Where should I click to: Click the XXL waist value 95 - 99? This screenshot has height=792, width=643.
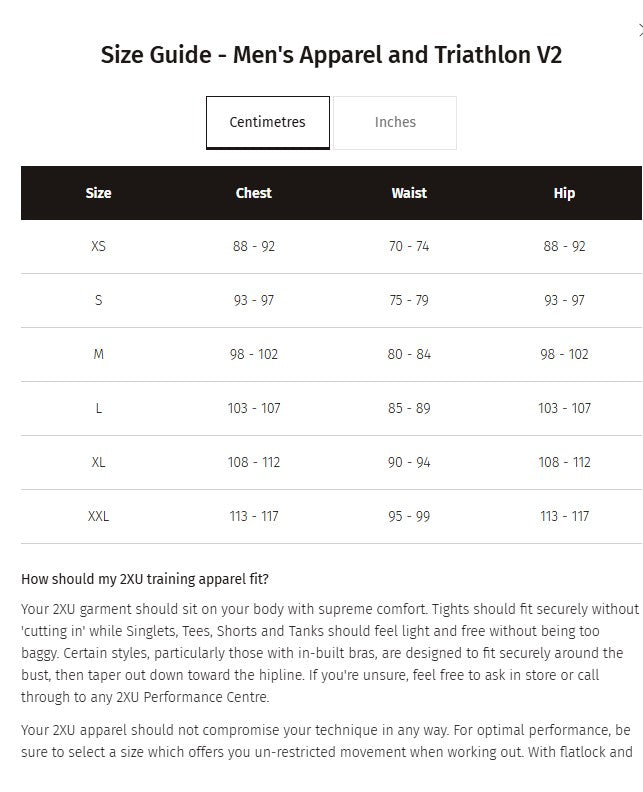click(409, 516)
